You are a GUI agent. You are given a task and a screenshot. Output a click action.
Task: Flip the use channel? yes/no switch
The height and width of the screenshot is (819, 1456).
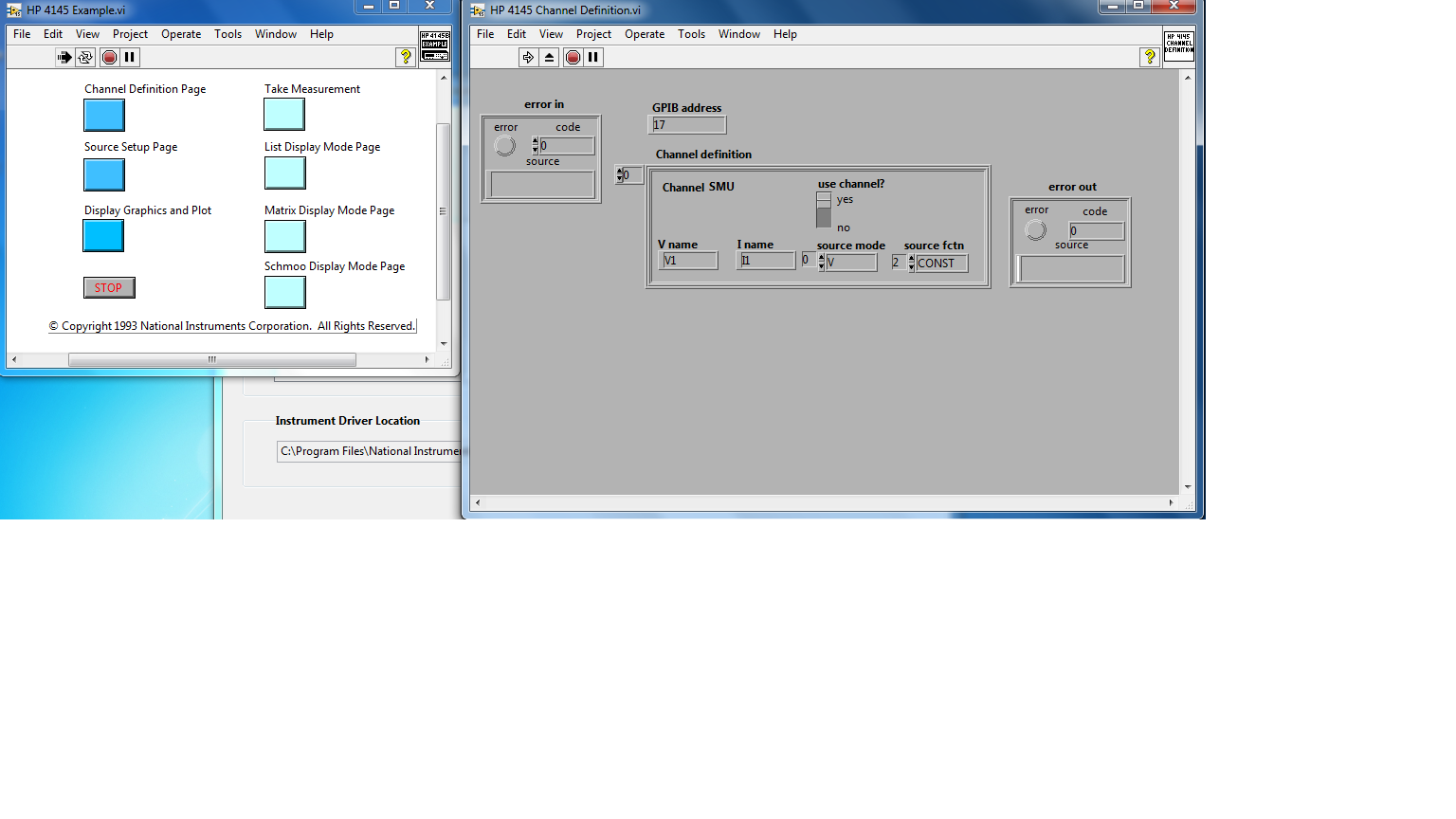point(824,210)
